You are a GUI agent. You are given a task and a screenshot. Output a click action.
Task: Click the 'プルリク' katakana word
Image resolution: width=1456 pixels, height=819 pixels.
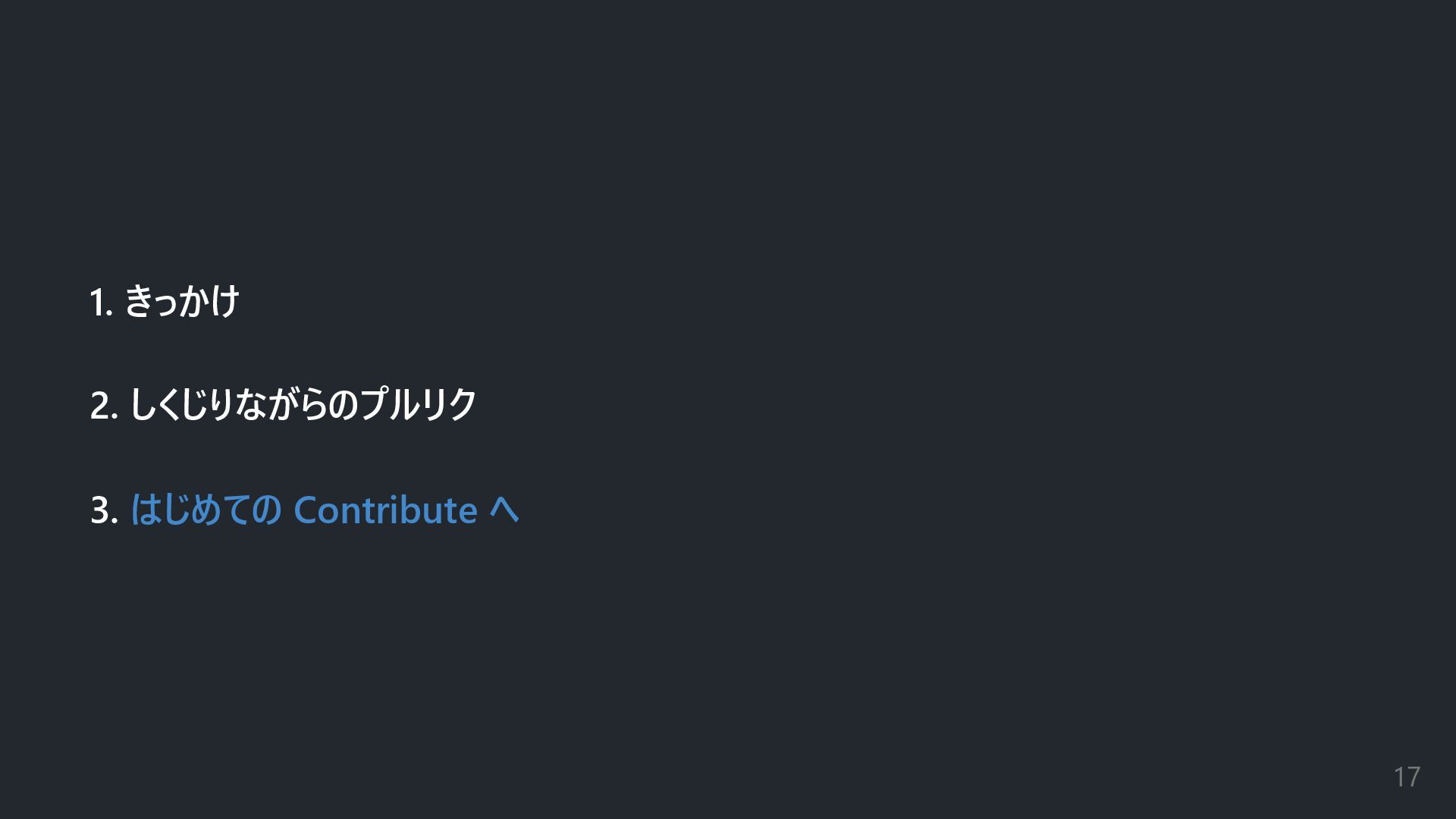click(417, 404)
